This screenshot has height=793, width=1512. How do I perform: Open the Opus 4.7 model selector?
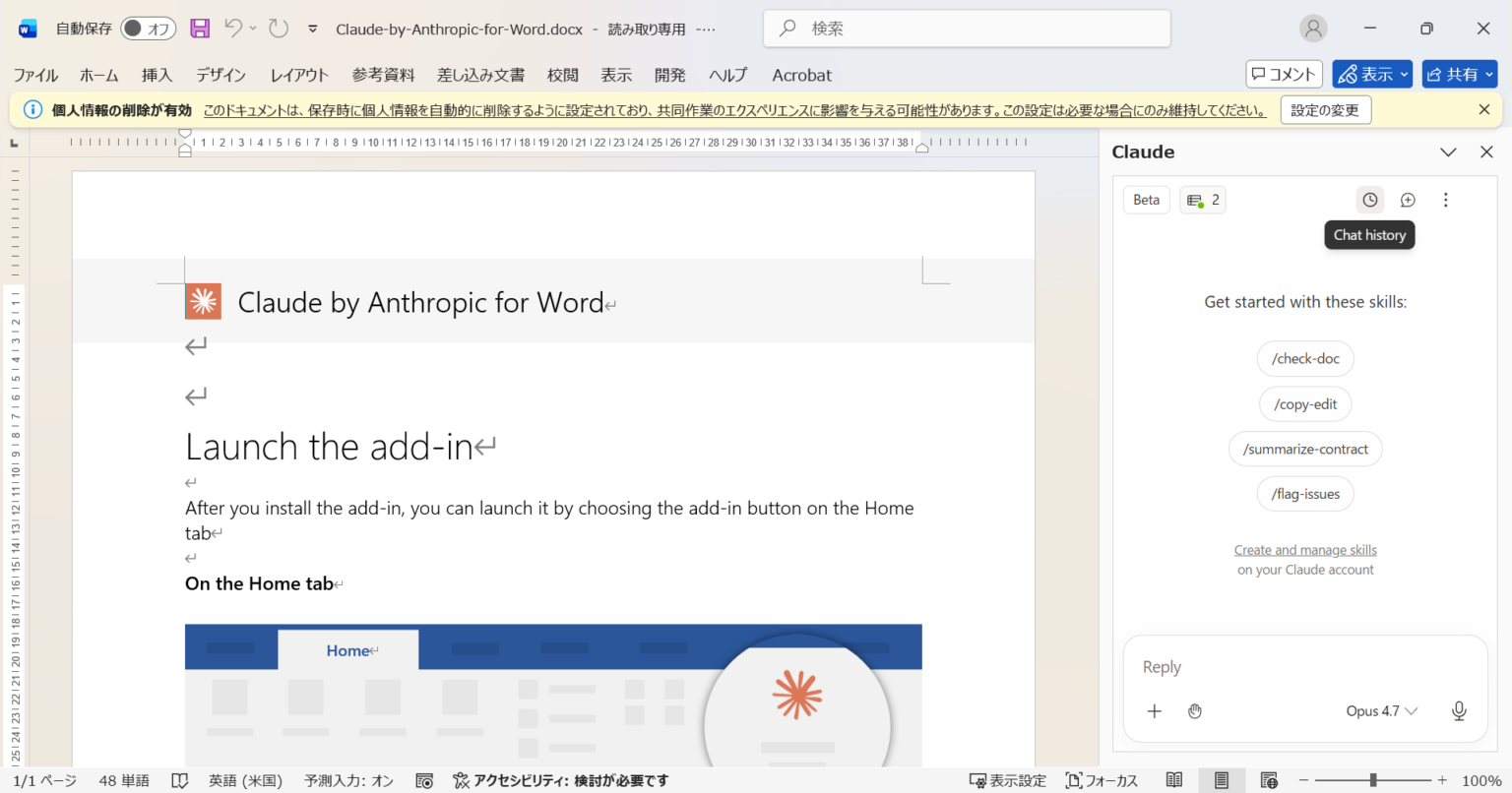tap(1382, 710)
